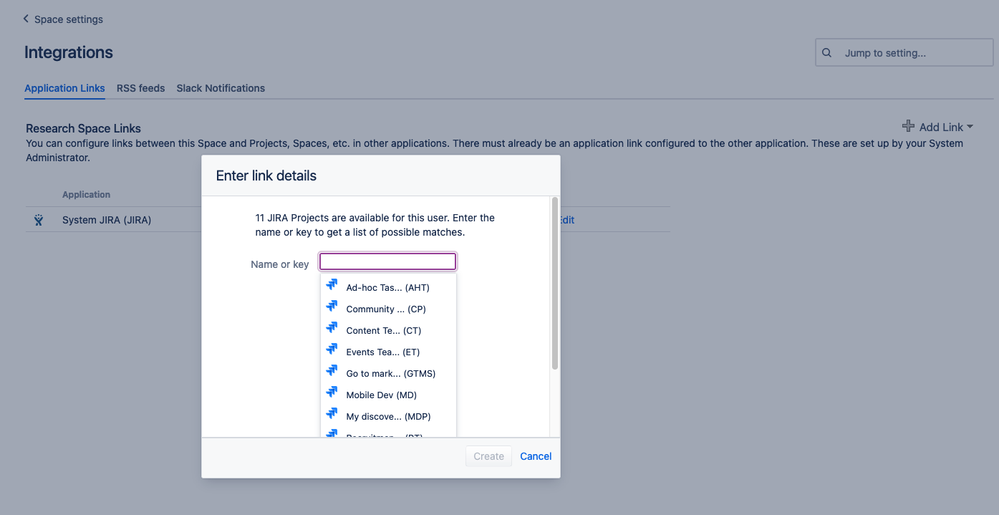Choose Mobile Dev (MD) from the suggestions
The image size is (999, 515).
click(381, 395)
